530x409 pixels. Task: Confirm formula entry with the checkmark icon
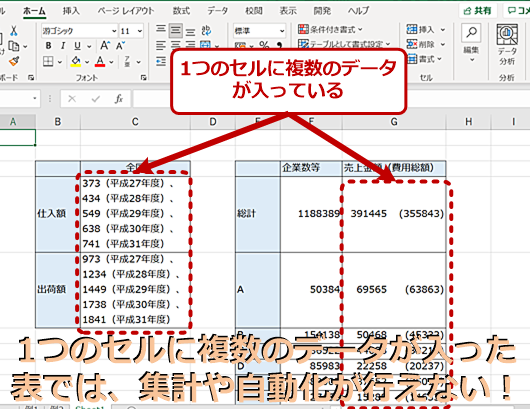(95, 99)
